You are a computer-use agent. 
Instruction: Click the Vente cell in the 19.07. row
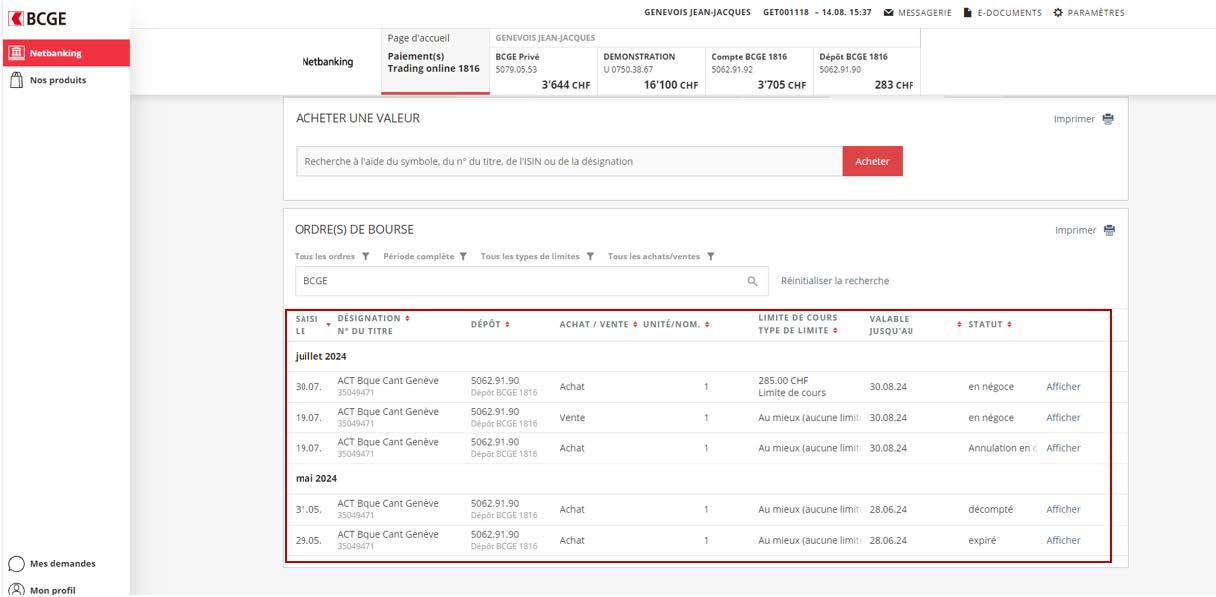pyautogui.click(x=573, y=418)
